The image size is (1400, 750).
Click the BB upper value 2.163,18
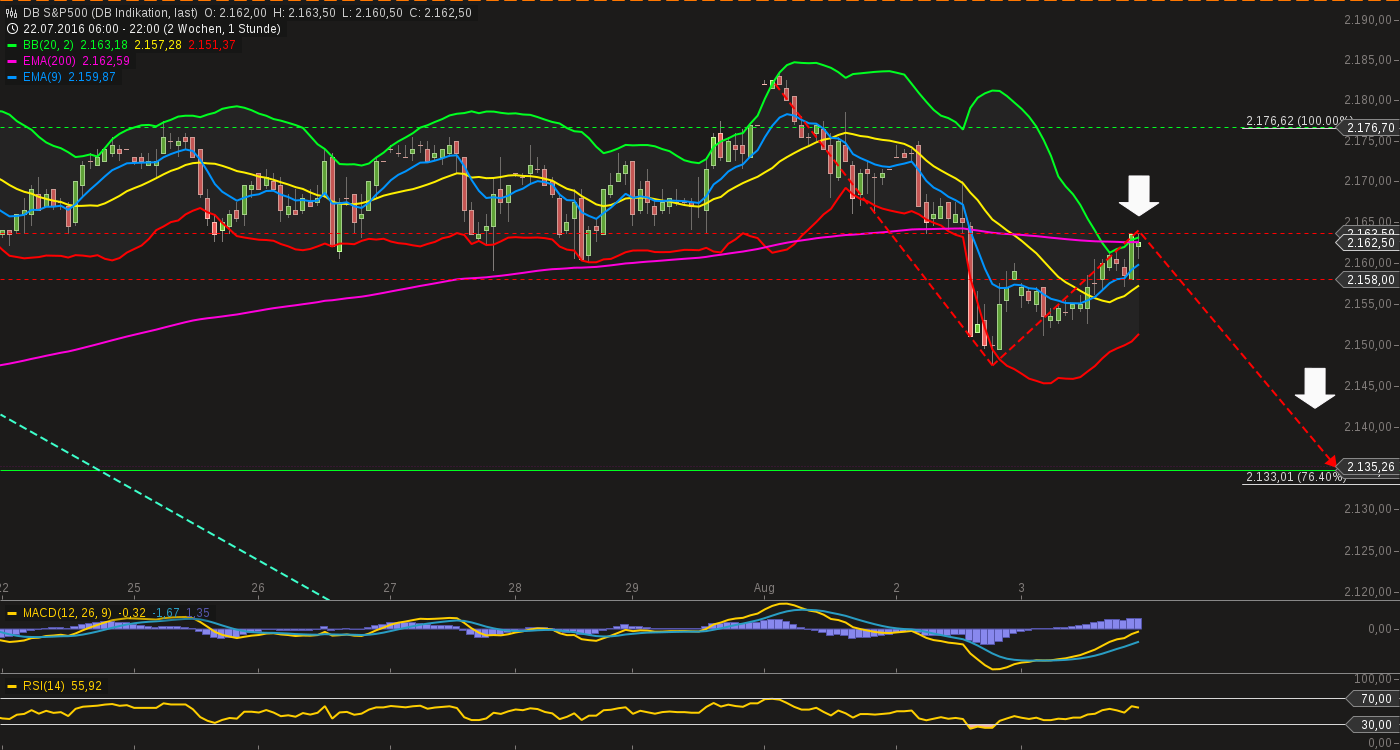(103, 45)
